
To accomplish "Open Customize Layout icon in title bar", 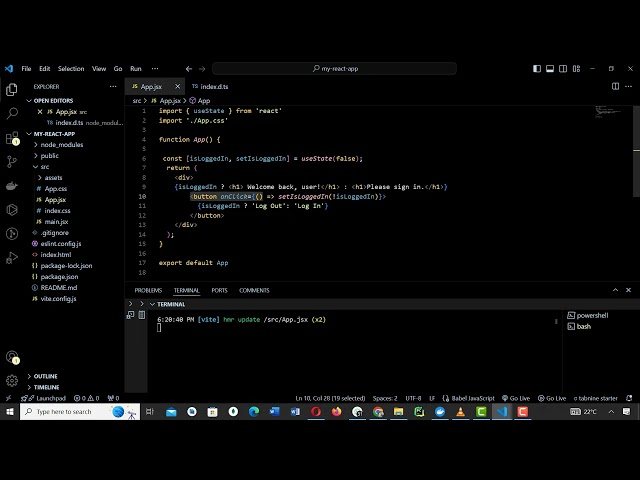I will tap(576, 69).
